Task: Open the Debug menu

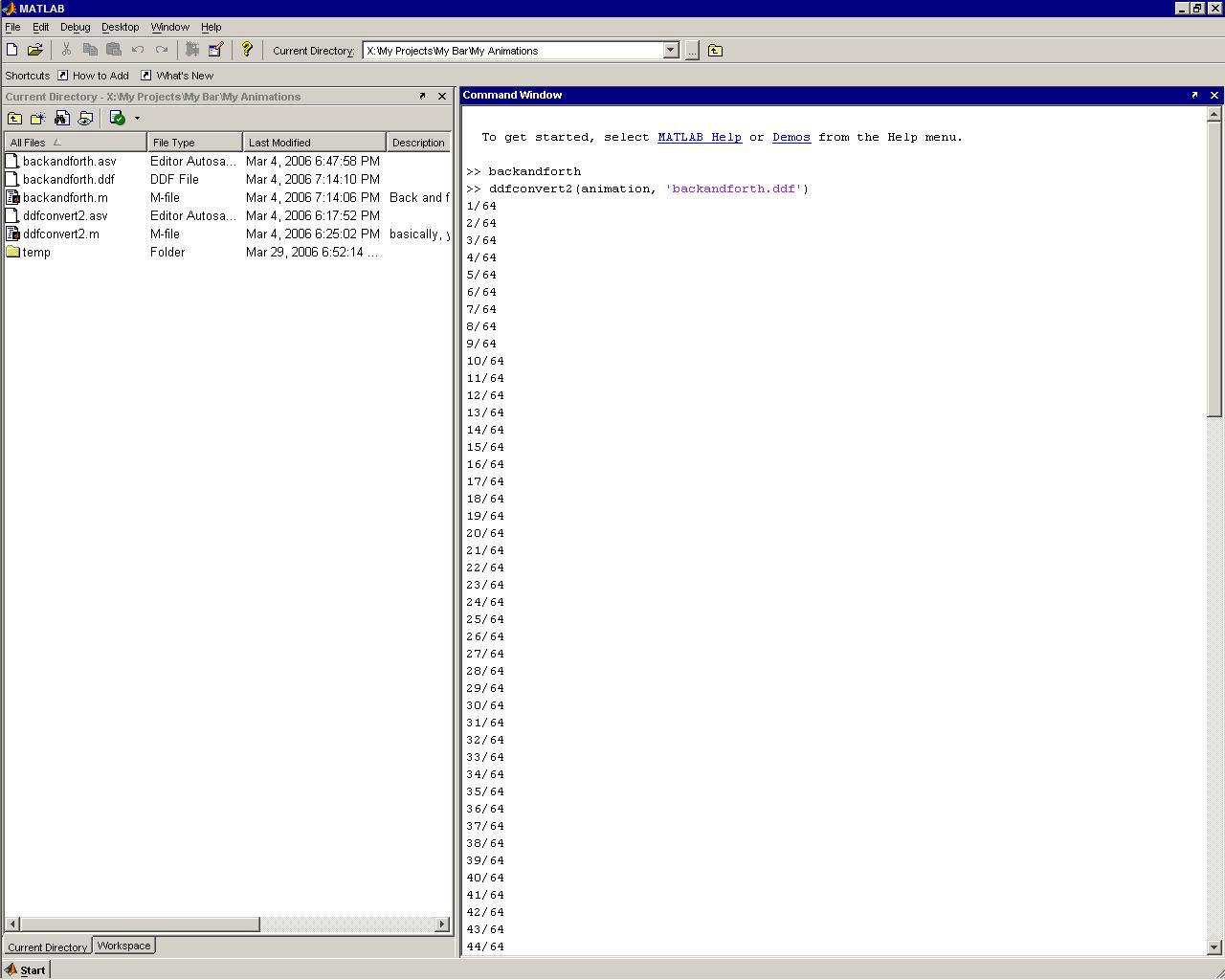Action: (x=75, y=27)
